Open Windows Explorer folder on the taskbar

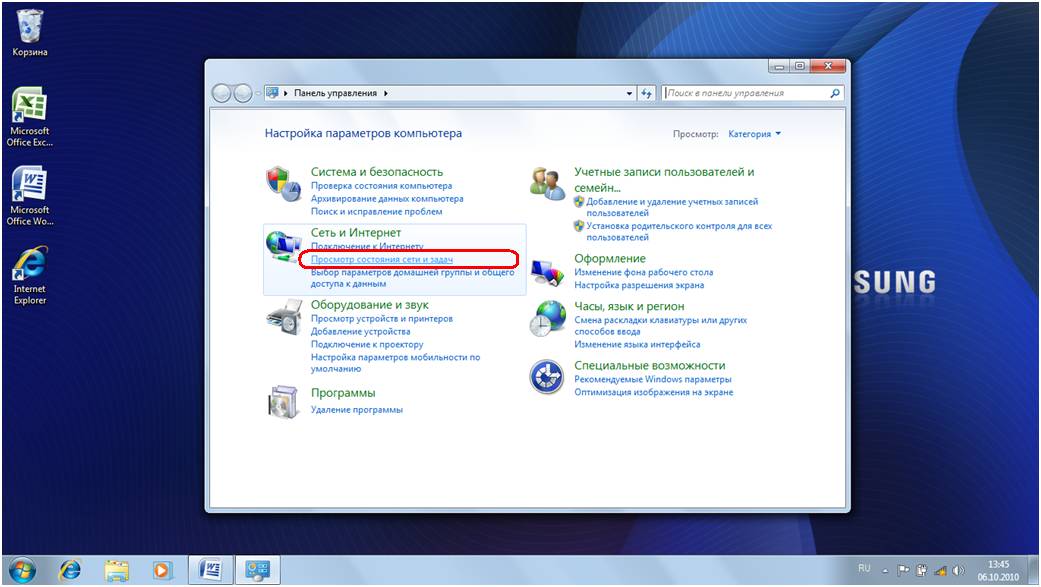(117, 570)
